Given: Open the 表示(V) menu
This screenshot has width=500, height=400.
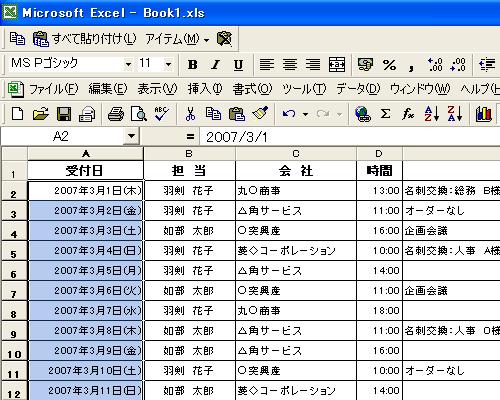Looking at the screenshot, I should pos(157,89).
